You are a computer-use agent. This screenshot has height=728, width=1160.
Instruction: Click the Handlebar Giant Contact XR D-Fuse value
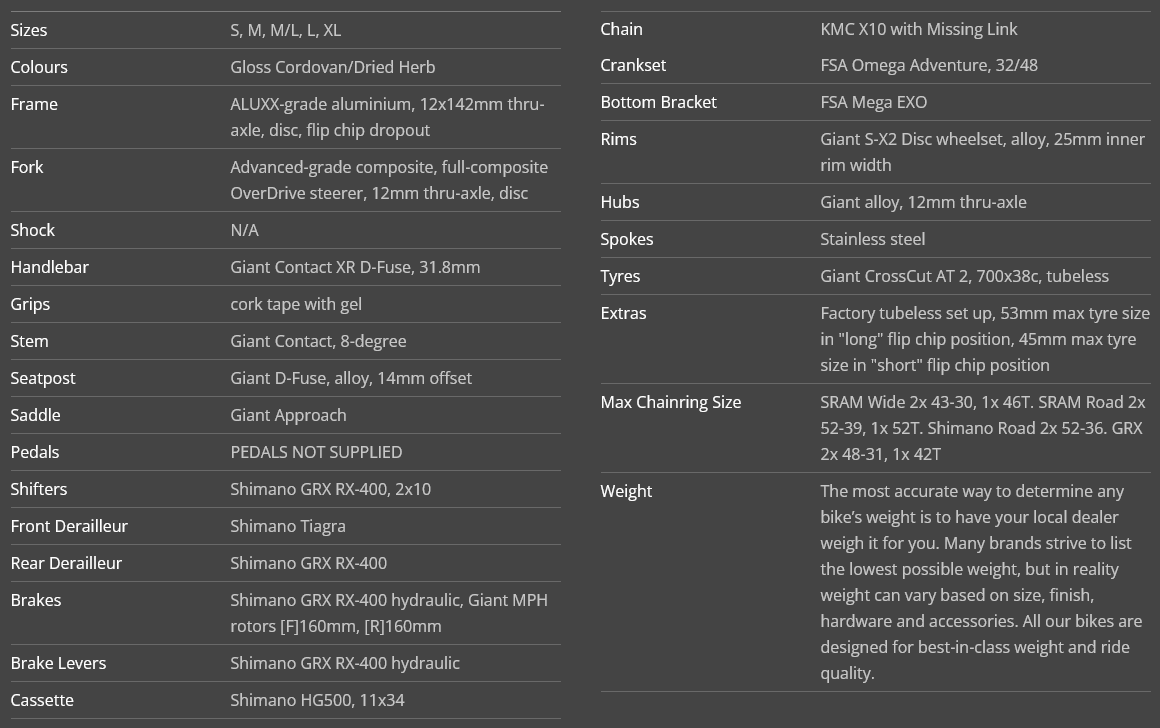(x=355, y=267)
